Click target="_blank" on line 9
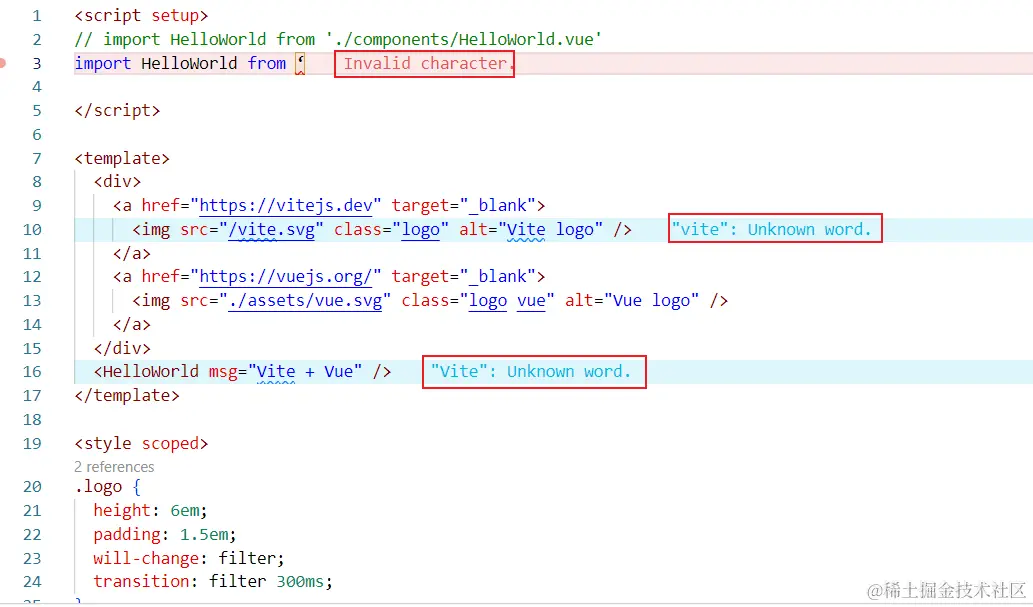The width and height of the screenshot is (1033, 607). click(464, 206)
